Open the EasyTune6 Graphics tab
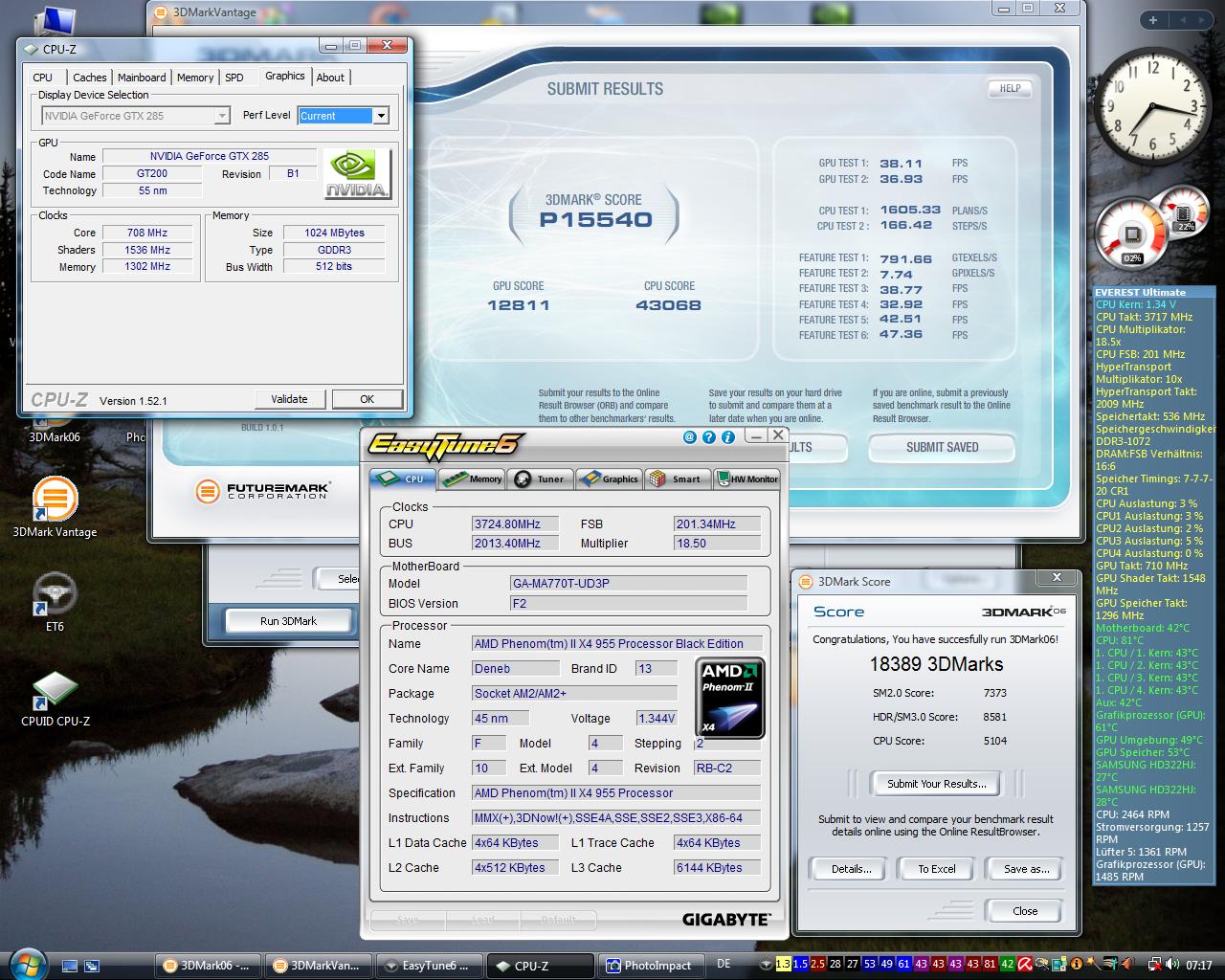 610,479
